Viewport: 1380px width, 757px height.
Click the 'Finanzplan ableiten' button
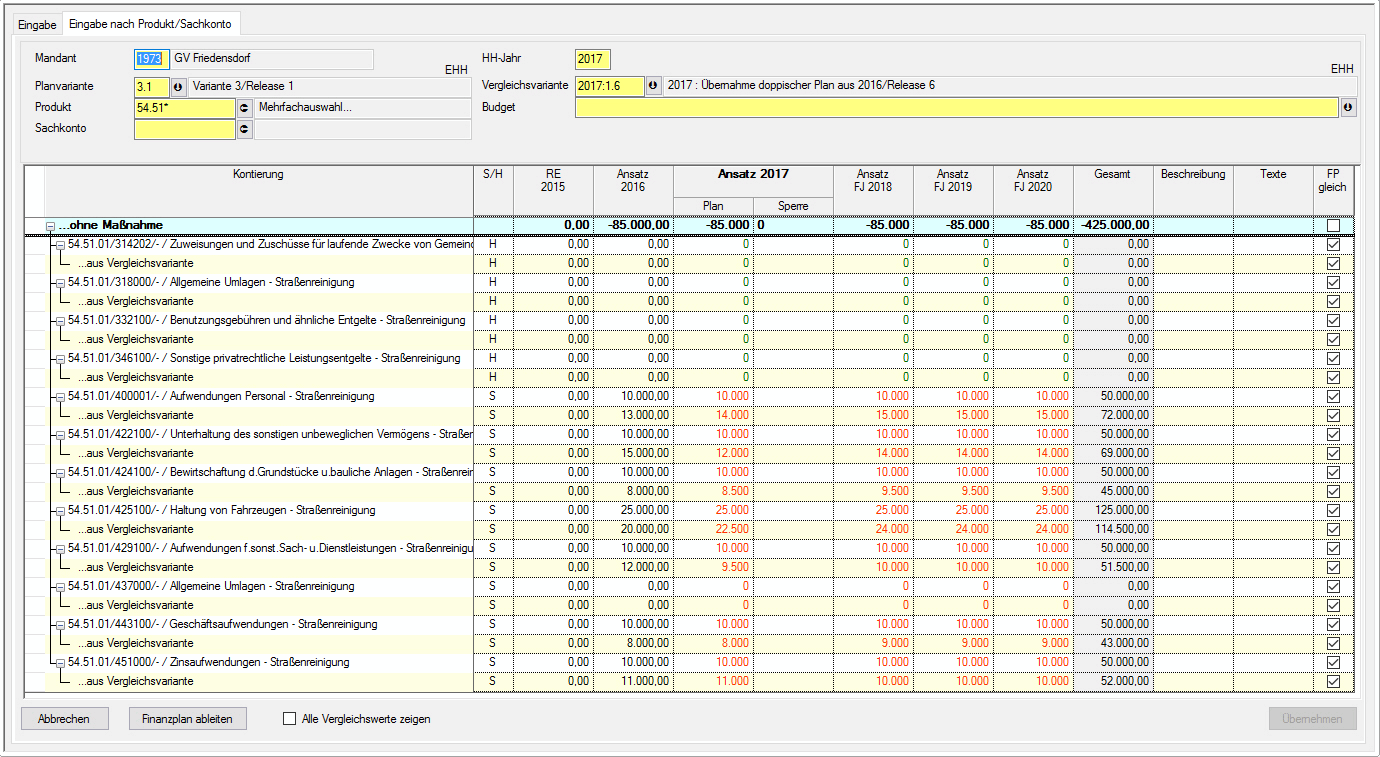pyautogui.click(x=187, y=719)
